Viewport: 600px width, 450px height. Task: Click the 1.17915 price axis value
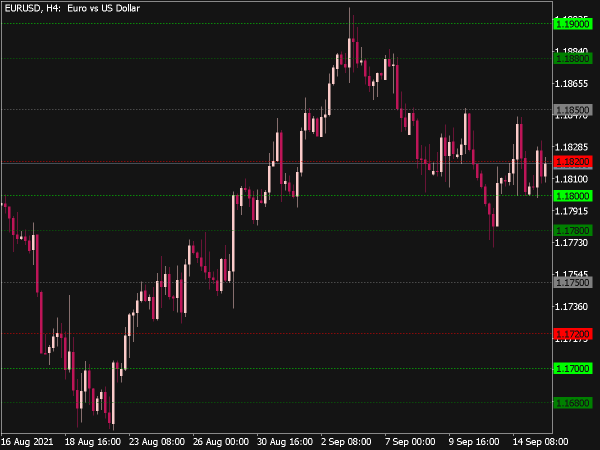tap(571, 211)
